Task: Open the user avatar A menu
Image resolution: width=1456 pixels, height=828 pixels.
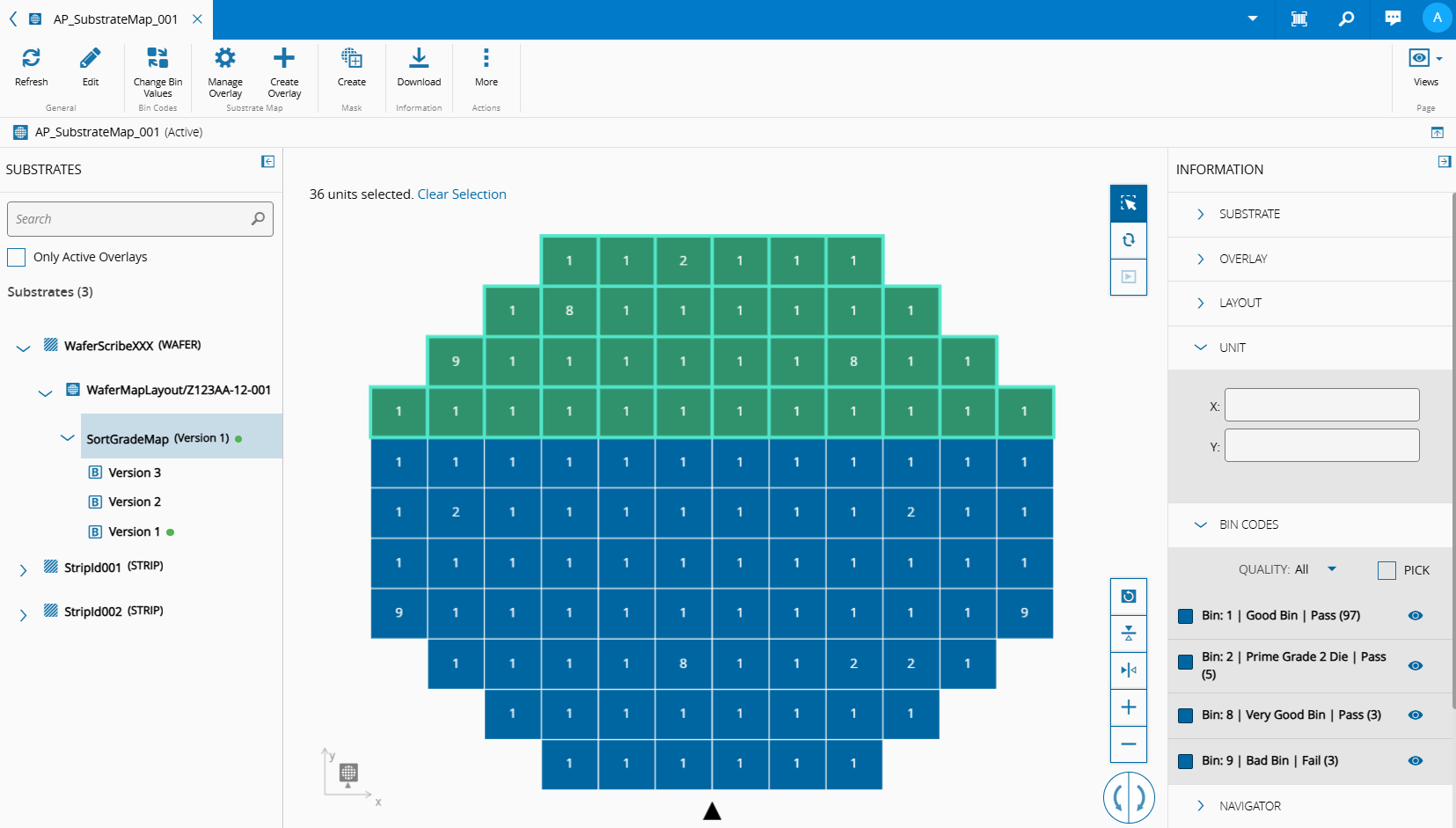Action: [1437, 18]
